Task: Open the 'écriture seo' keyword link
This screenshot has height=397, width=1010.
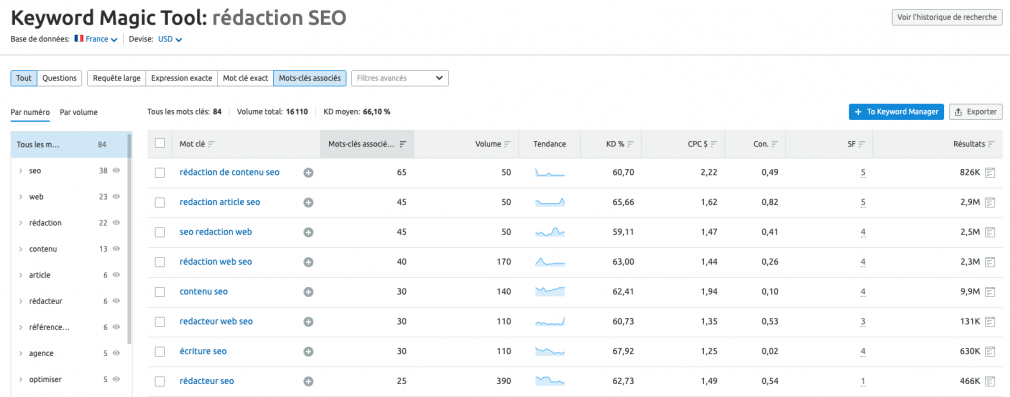Action: point(203,351)
